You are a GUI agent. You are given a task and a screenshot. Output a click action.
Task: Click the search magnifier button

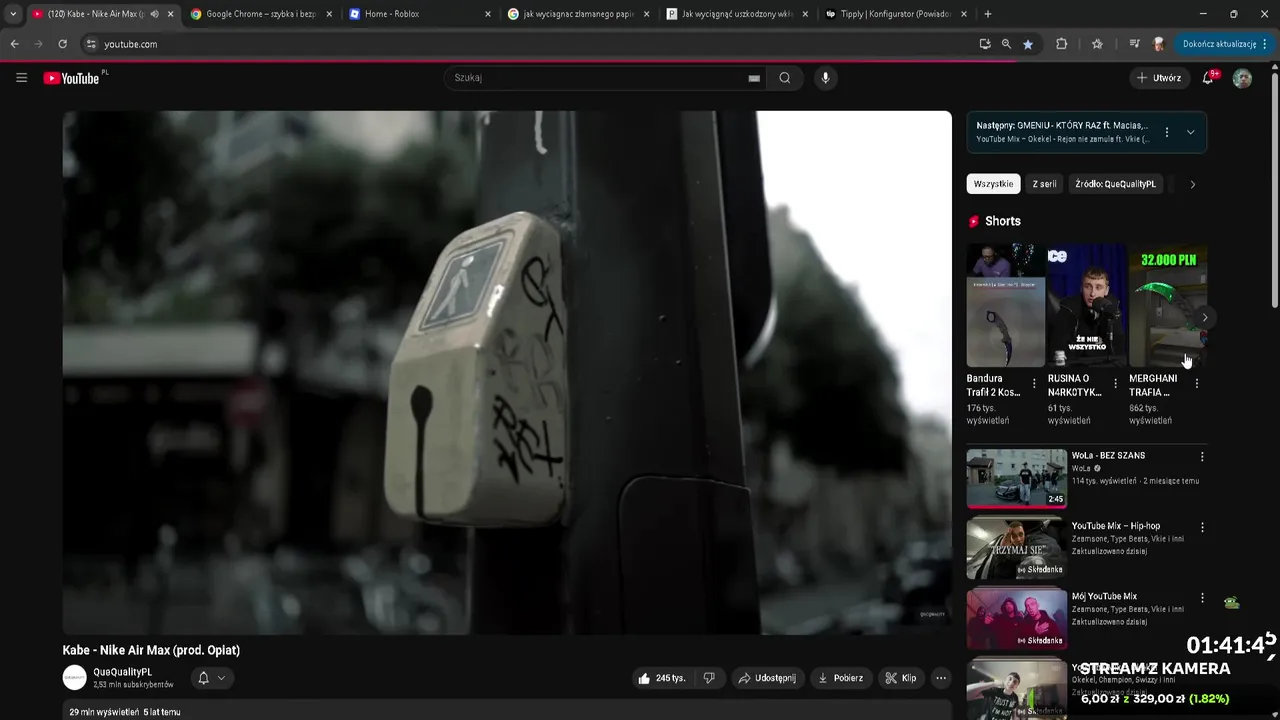(785, 78)
